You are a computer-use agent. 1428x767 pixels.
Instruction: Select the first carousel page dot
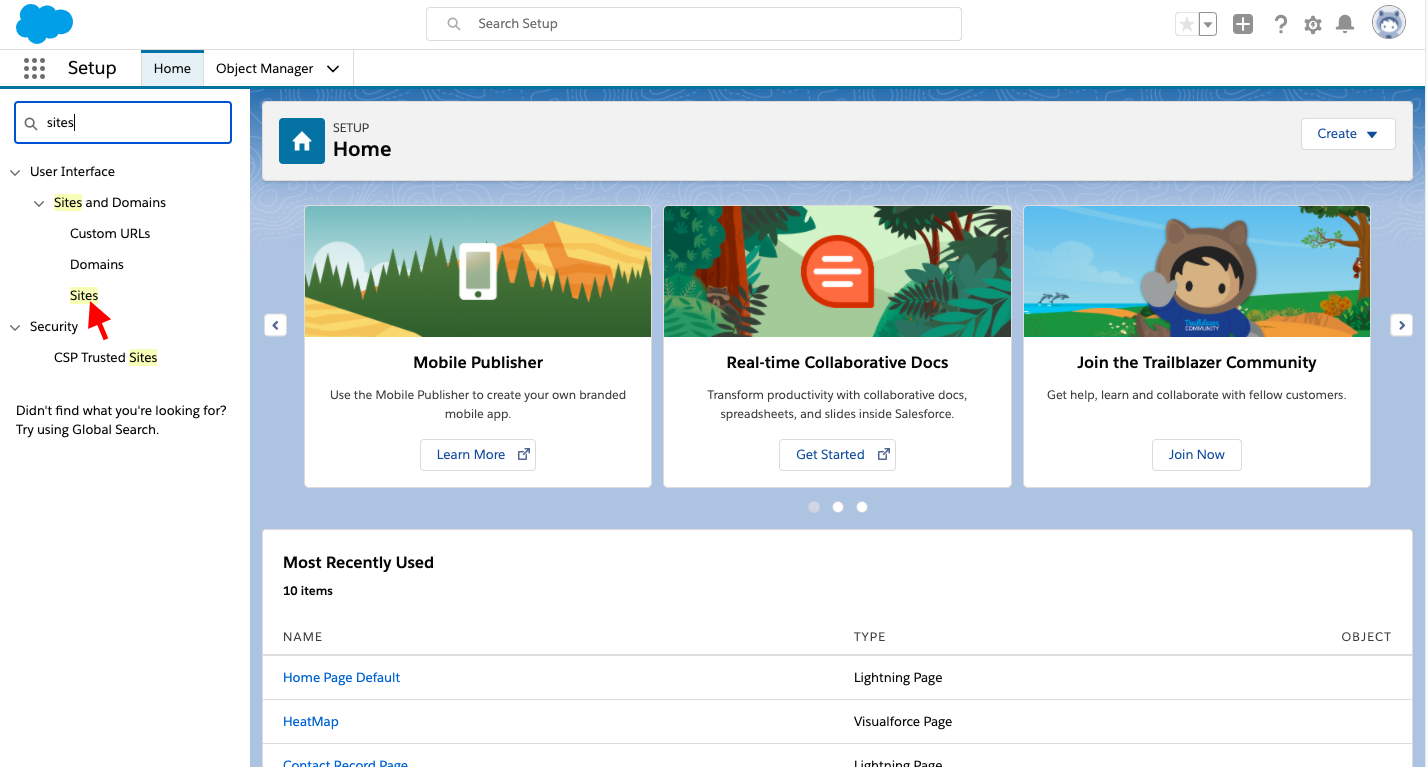click(x=814, y=507)
